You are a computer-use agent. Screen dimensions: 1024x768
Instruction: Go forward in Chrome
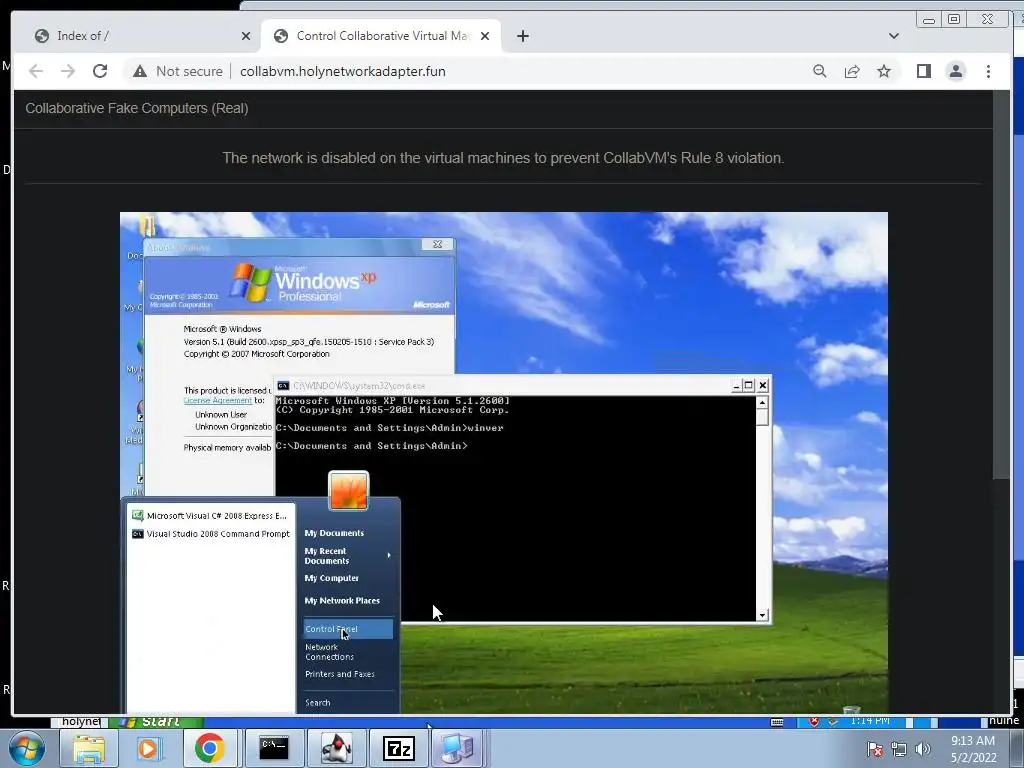tap(68, 71)
